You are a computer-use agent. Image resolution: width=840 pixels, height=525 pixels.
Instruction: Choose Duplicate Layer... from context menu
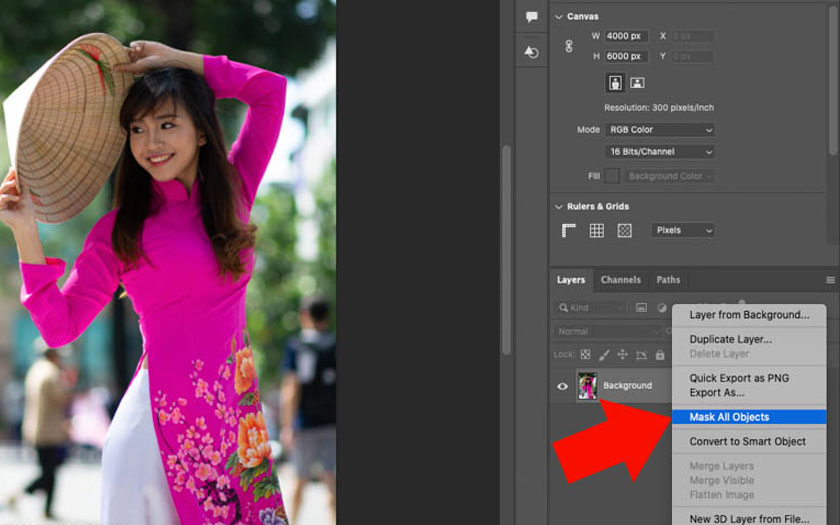pyautogui.click(x=749, y=339)
